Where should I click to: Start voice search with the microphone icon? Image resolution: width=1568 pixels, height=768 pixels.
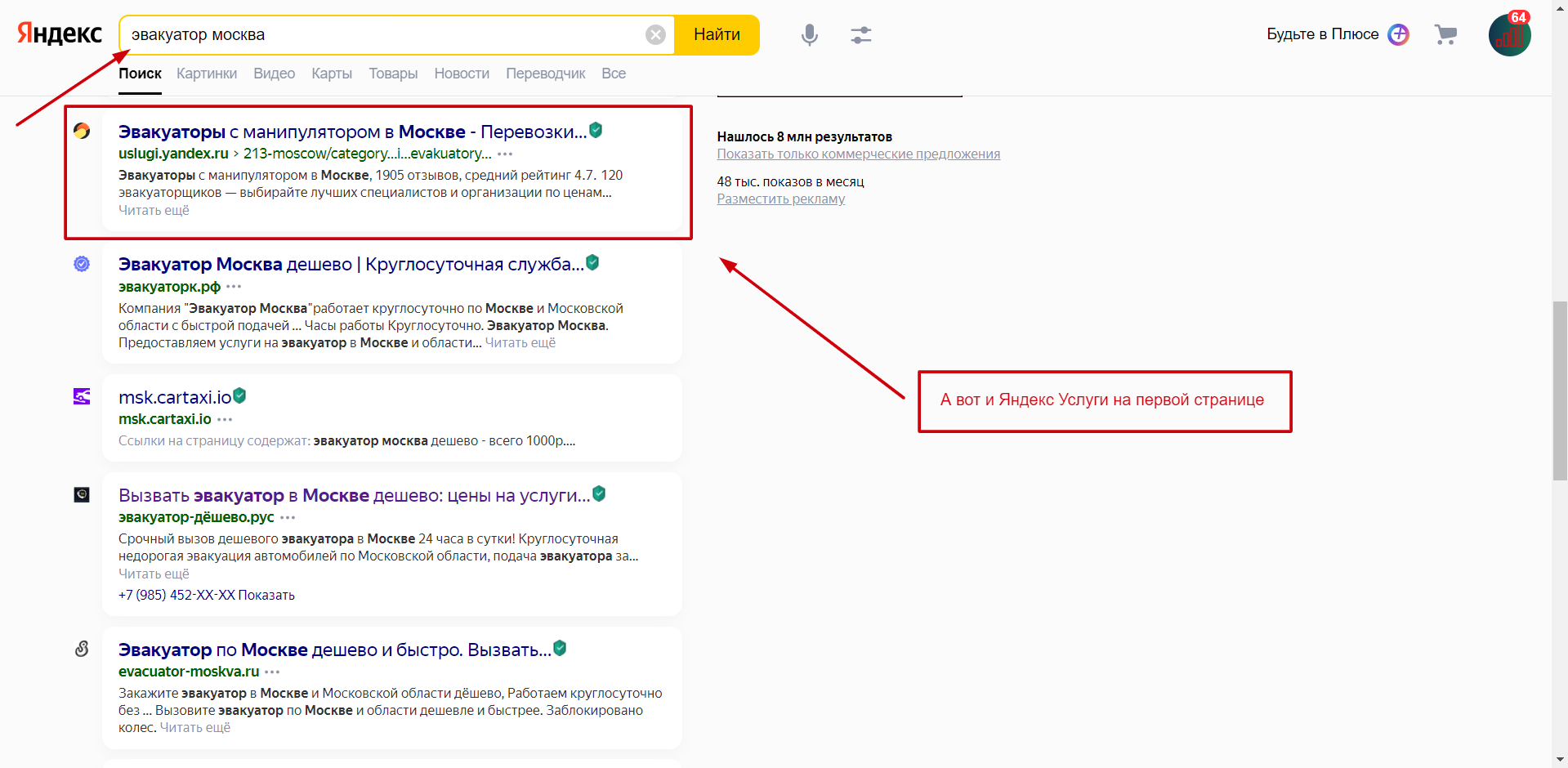[x=809, y=34]
